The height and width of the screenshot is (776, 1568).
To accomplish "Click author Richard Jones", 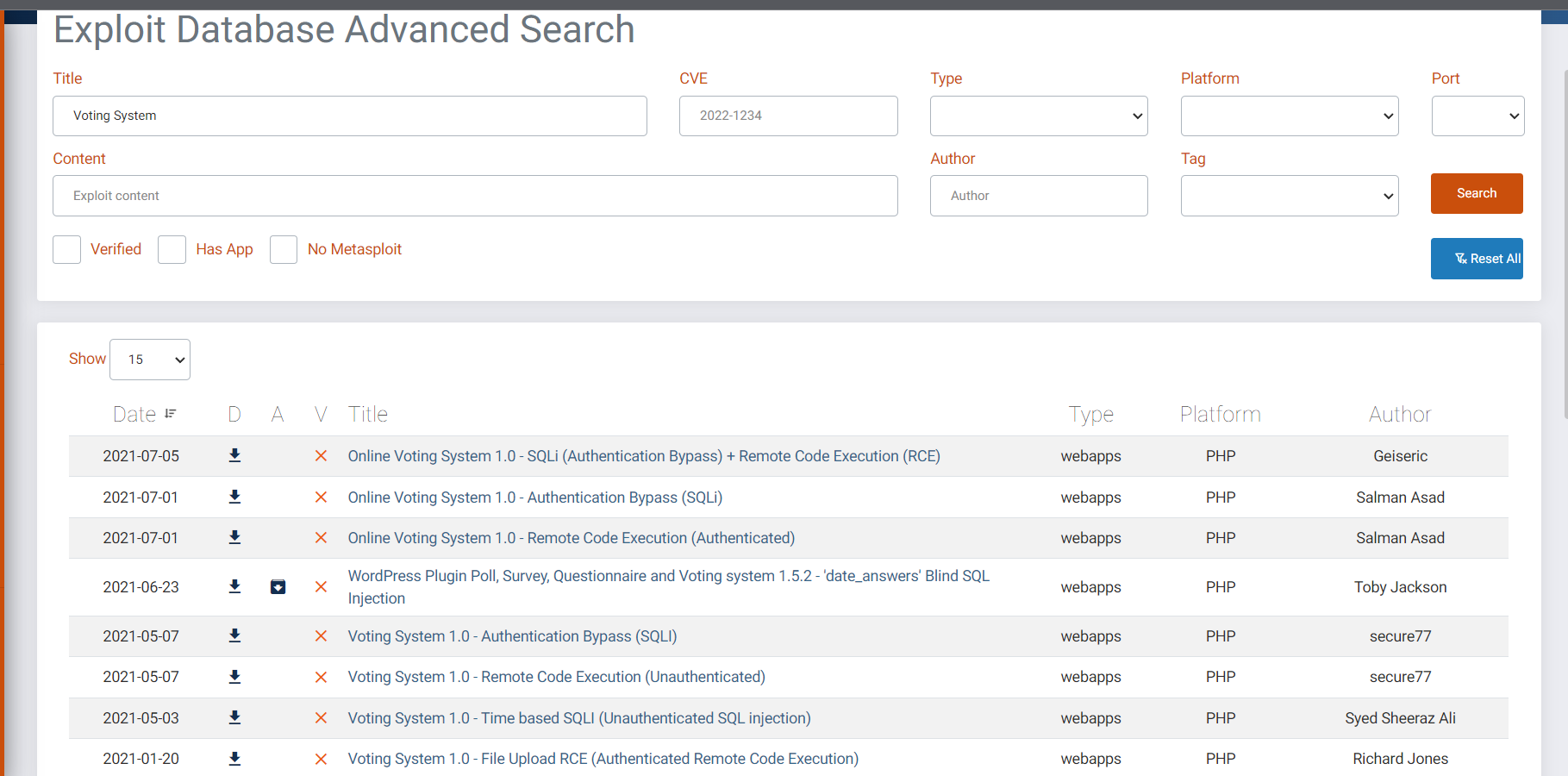I will point(1400,759).
